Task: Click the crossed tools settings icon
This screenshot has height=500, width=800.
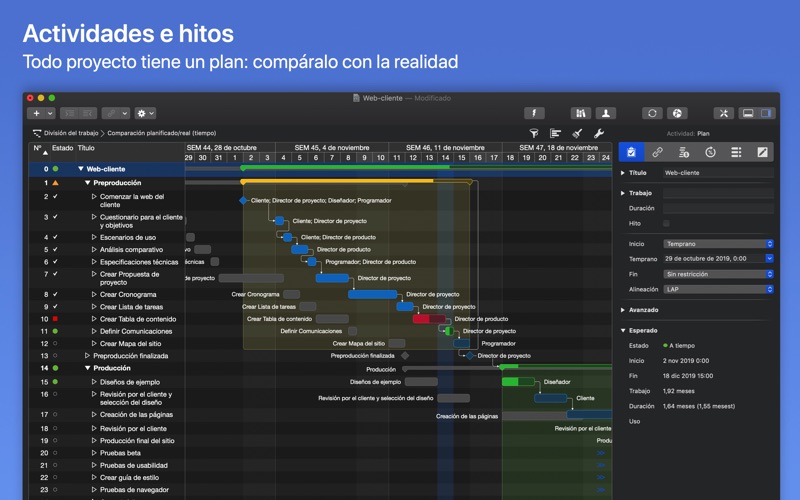Action: tap(723, 113)
